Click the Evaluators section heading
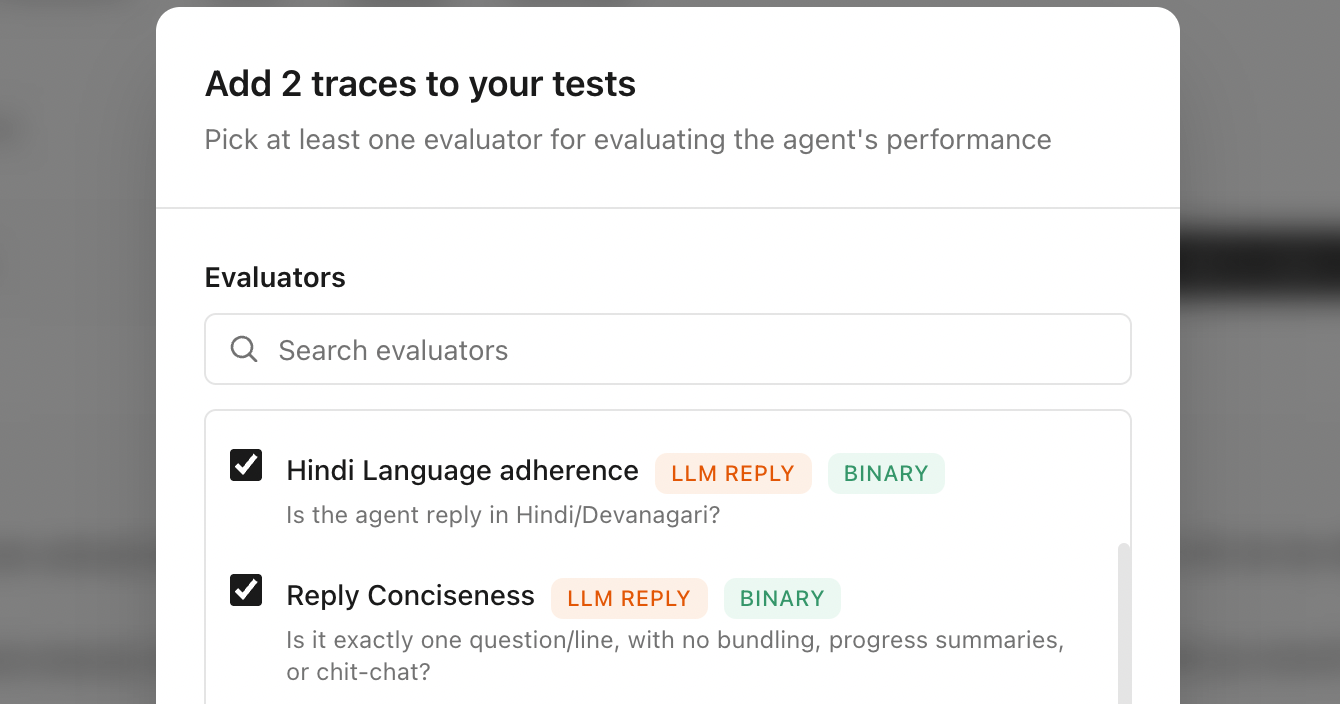This screenshot has width=1340, height=704. [x=275, y=277]
